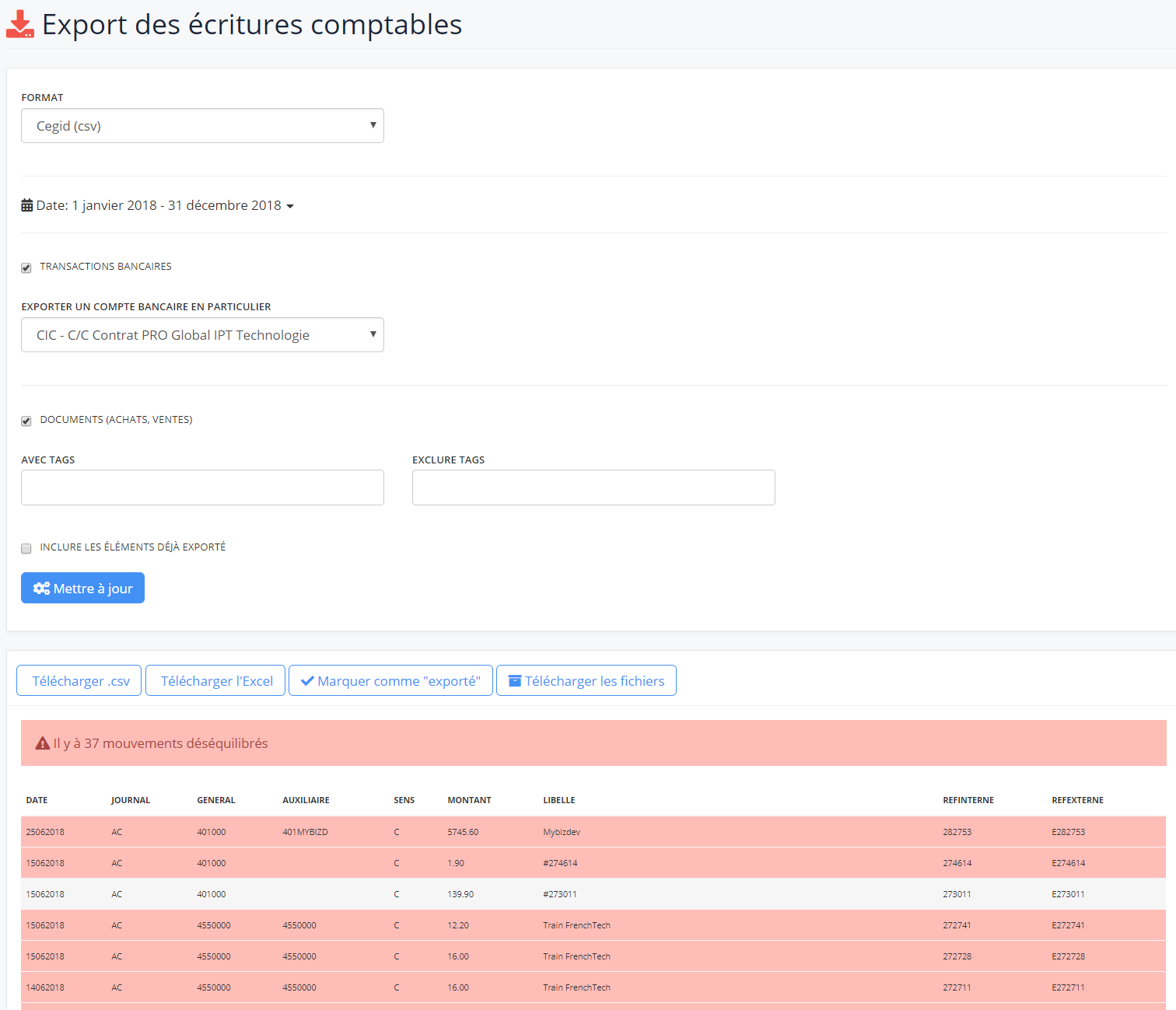This screenshot has width=1176, height=1010.
Task: Click the REFINTERNE column header
Action: coord(968,800)
